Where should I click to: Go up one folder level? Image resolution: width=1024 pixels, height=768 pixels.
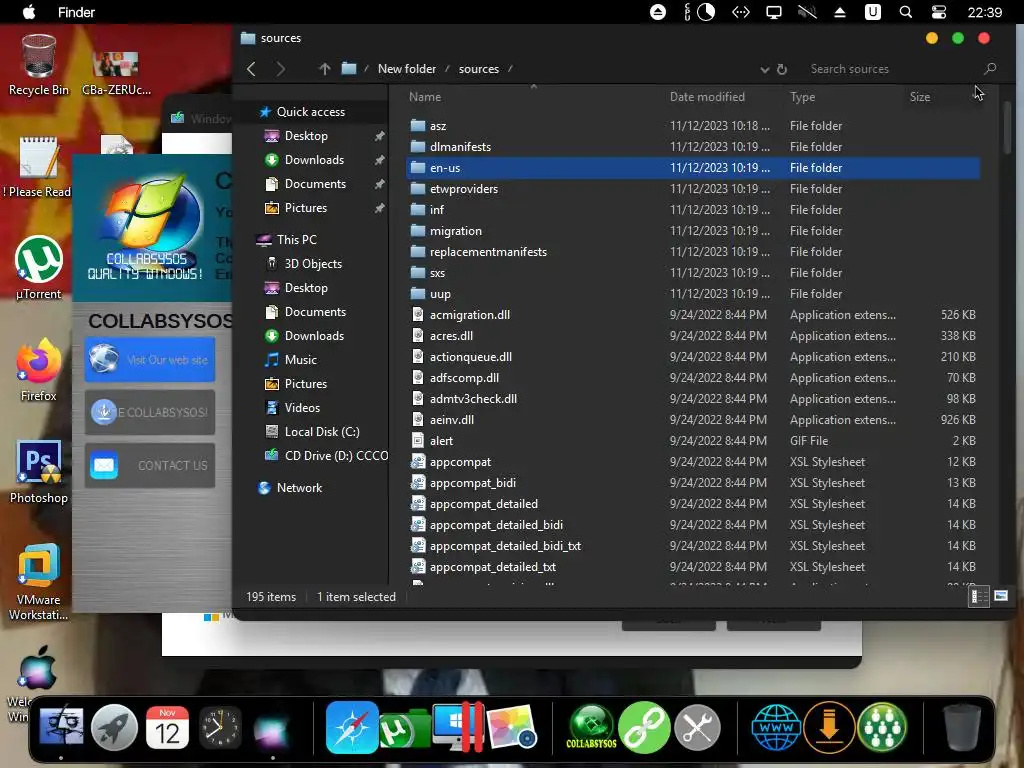[325, 69]
